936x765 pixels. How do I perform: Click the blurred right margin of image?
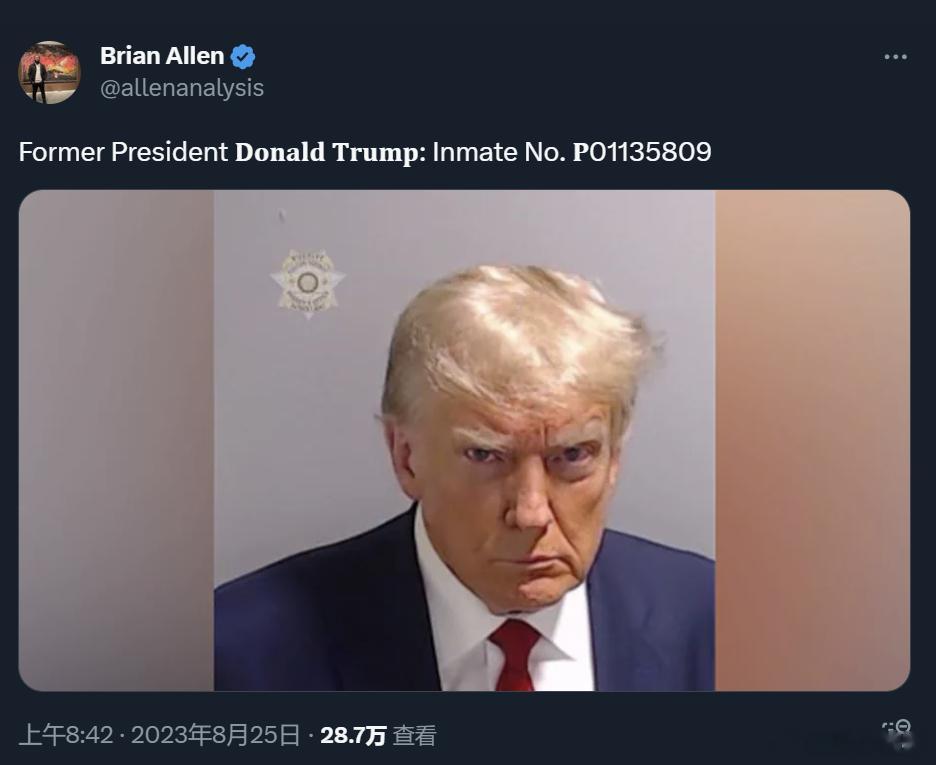pyautogui.click(x=812, y=440)
